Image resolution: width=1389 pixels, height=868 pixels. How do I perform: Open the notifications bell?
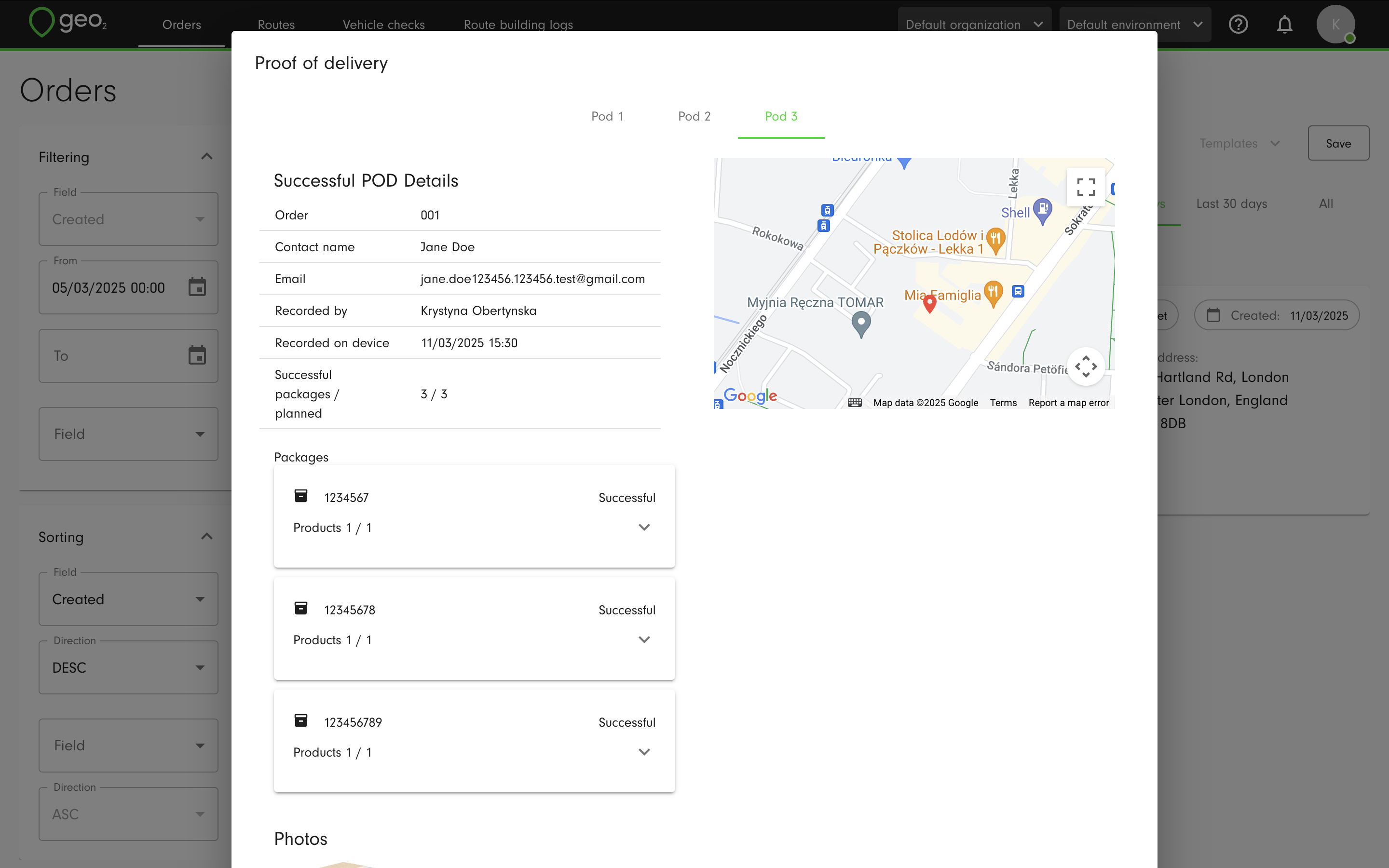point(1284,24)
